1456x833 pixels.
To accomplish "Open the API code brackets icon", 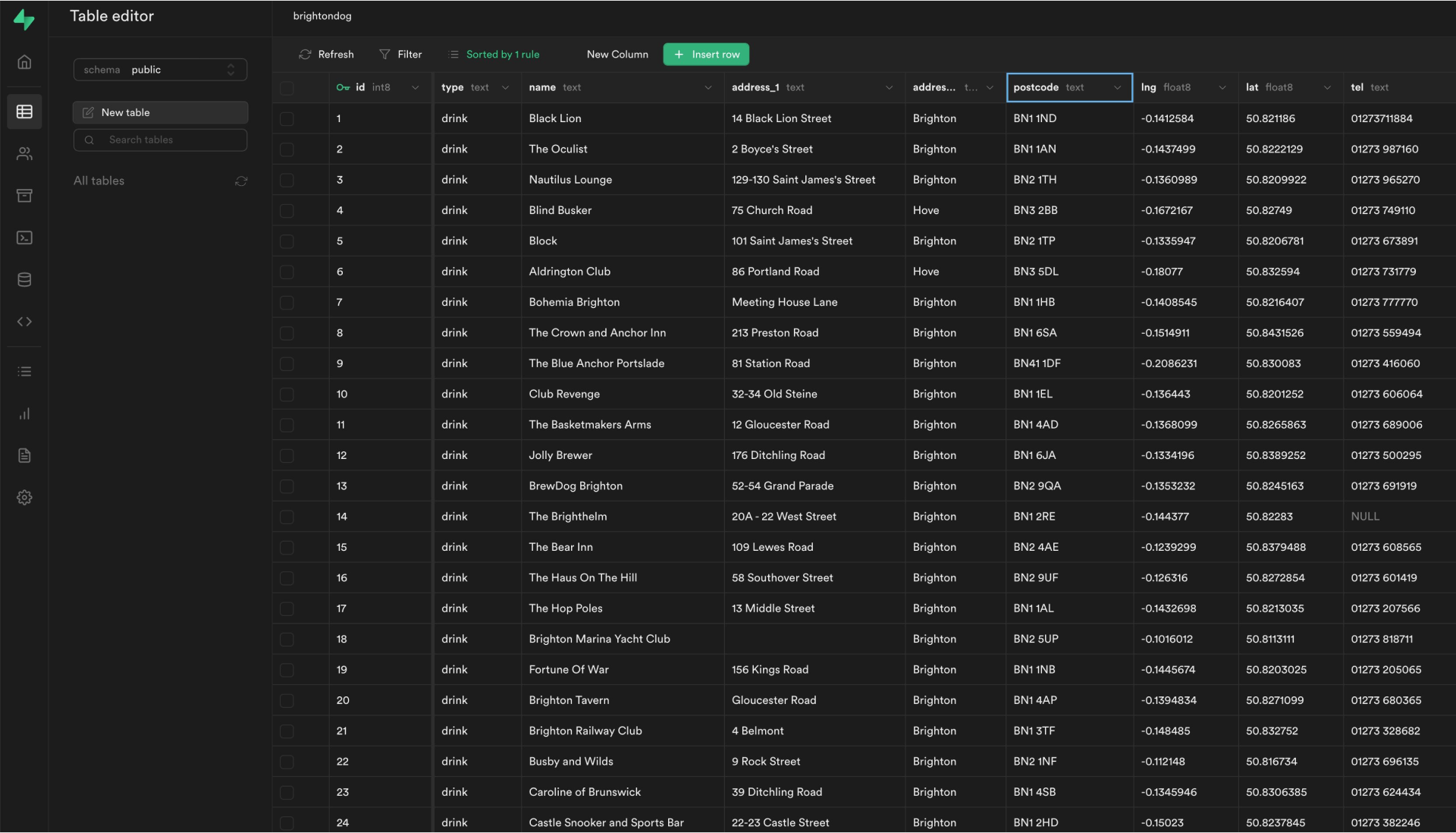I will click(24, 322).
